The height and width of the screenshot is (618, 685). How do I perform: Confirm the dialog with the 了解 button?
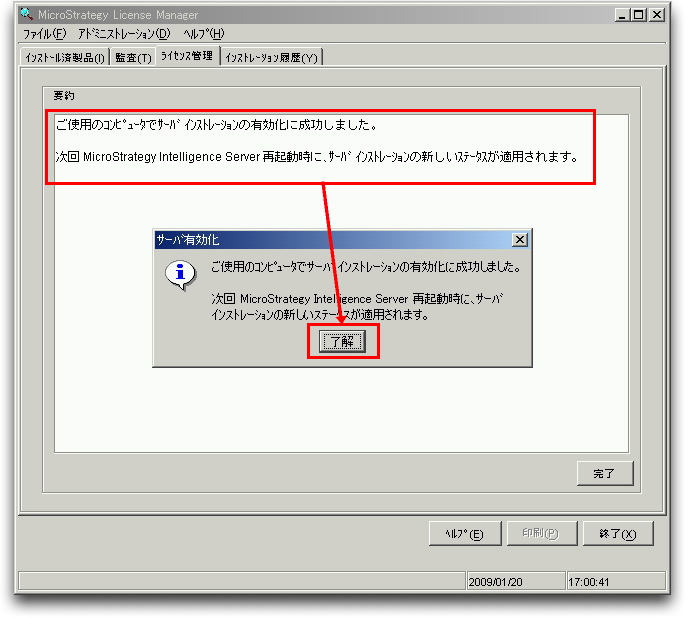pos(342,341)
